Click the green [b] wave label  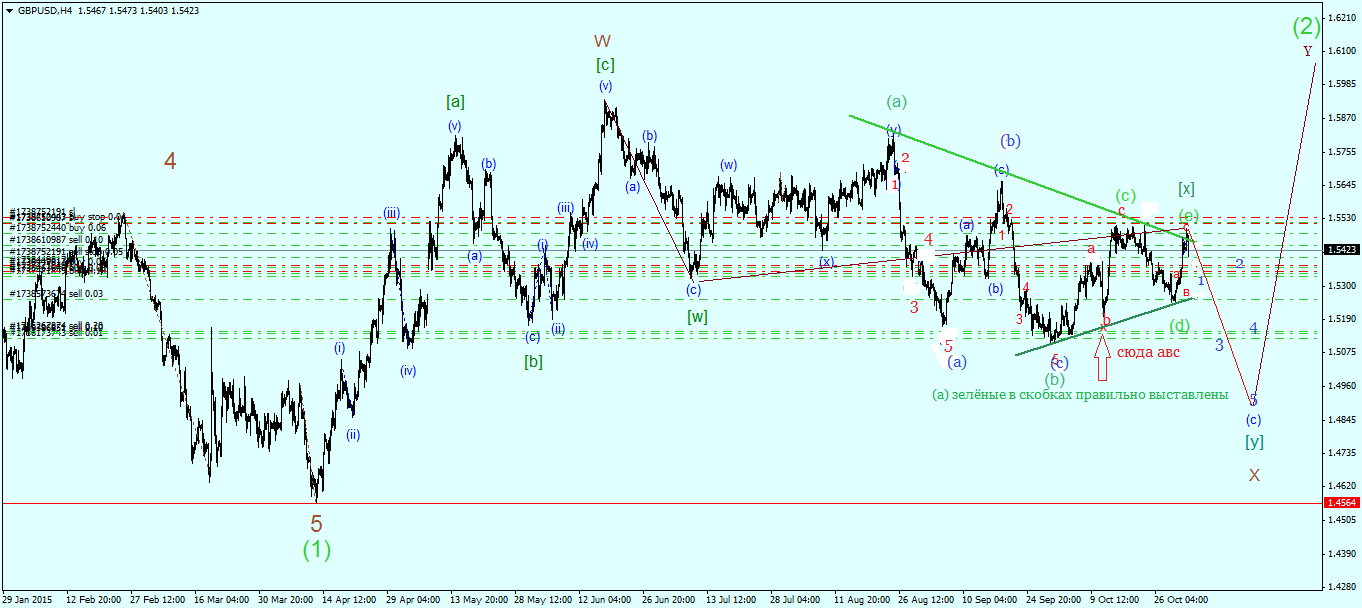(x=533, y=362)
